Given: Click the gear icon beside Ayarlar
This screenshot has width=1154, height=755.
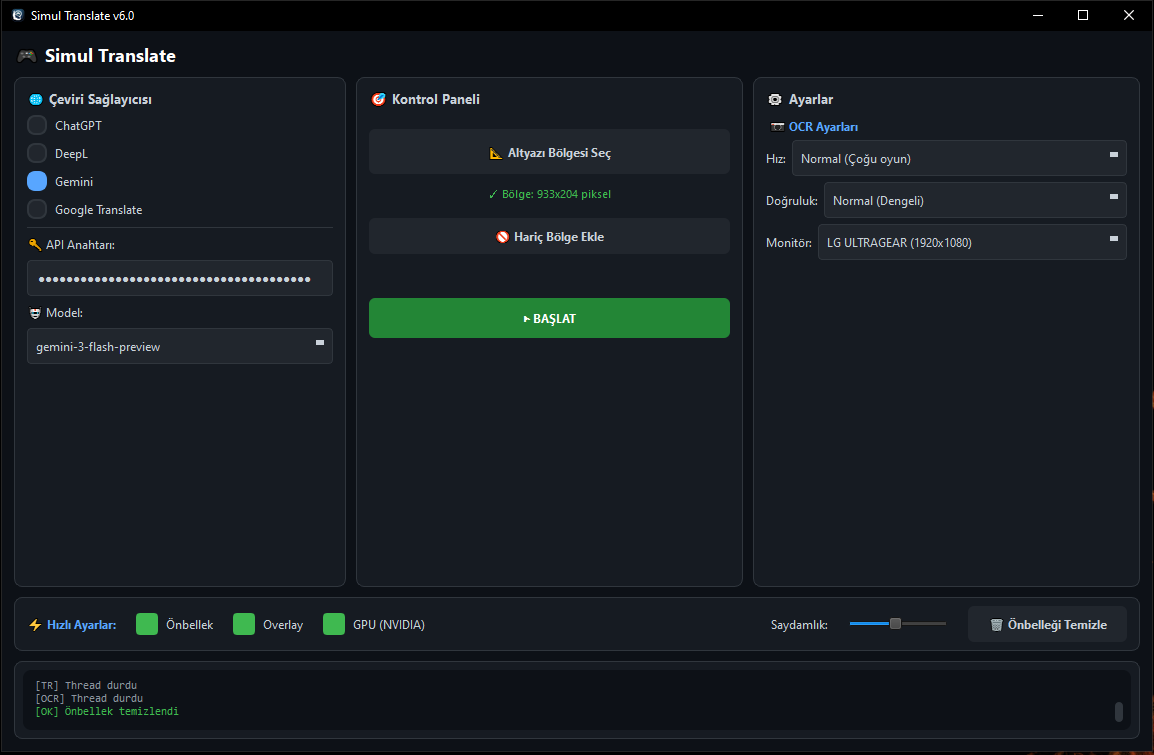Looking at the screenshot, I should (775, 100).
